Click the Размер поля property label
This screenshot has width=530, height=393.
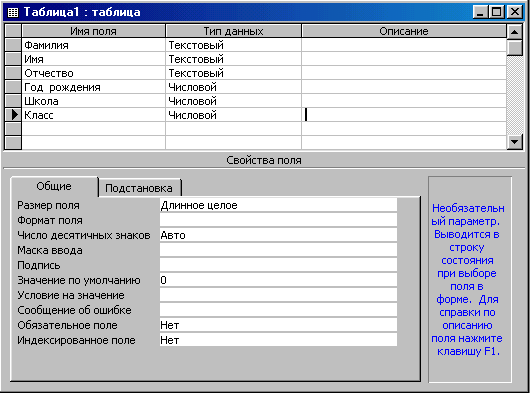tap(48, 205)
